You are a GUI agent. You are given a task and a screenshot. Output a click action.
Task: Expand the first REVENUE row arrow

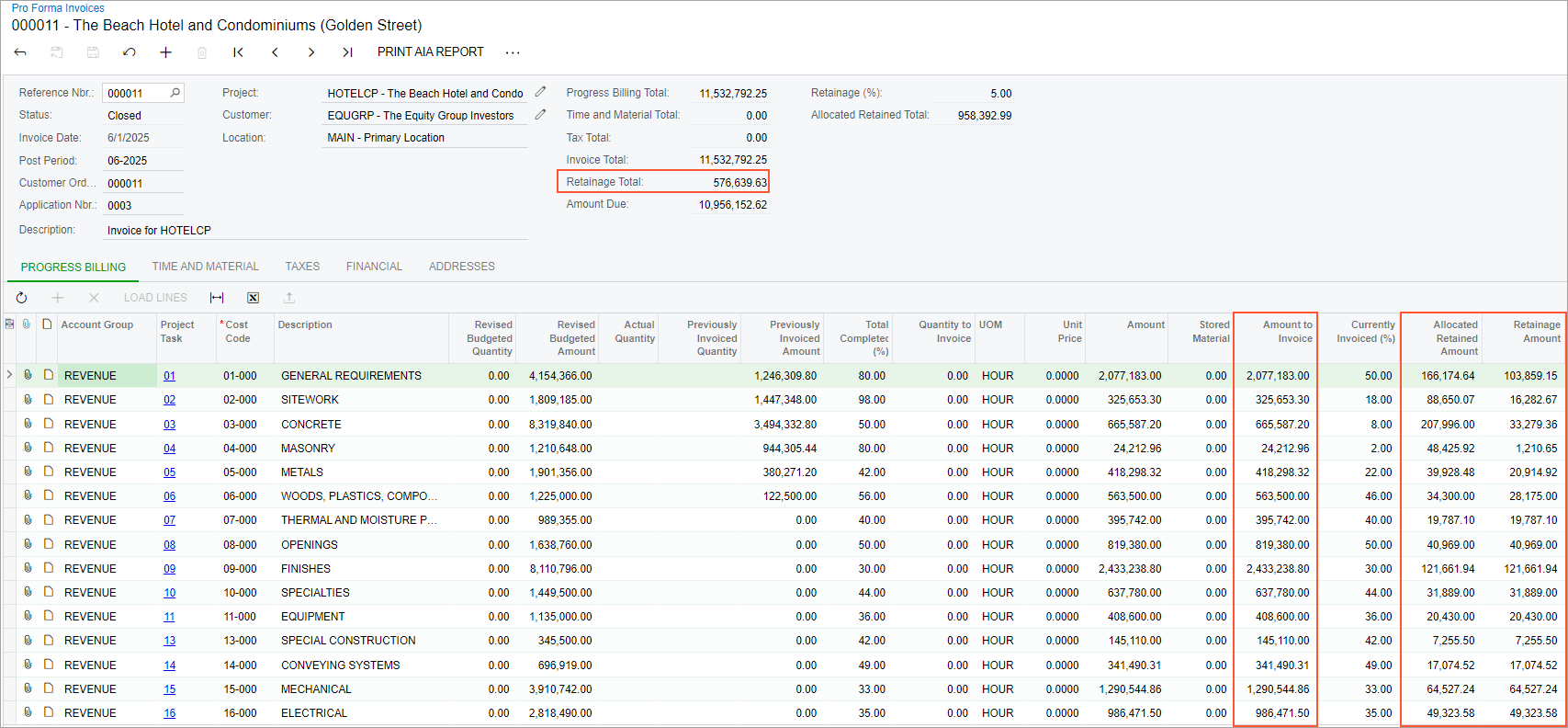9,375
